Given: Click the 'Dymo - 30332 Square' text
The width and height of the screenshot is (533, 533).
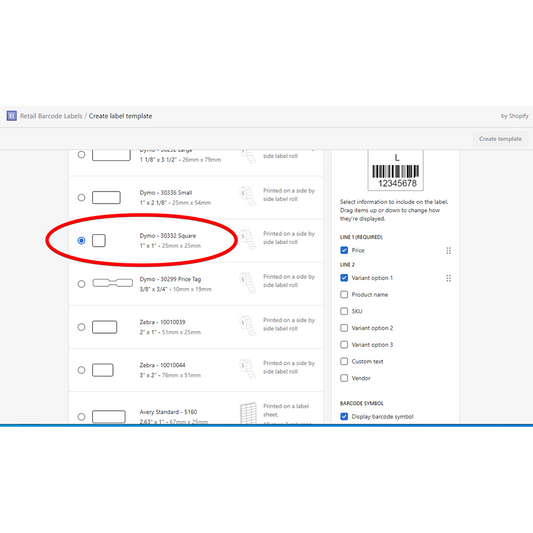Looking at the screenshot, I should point(168,236).
